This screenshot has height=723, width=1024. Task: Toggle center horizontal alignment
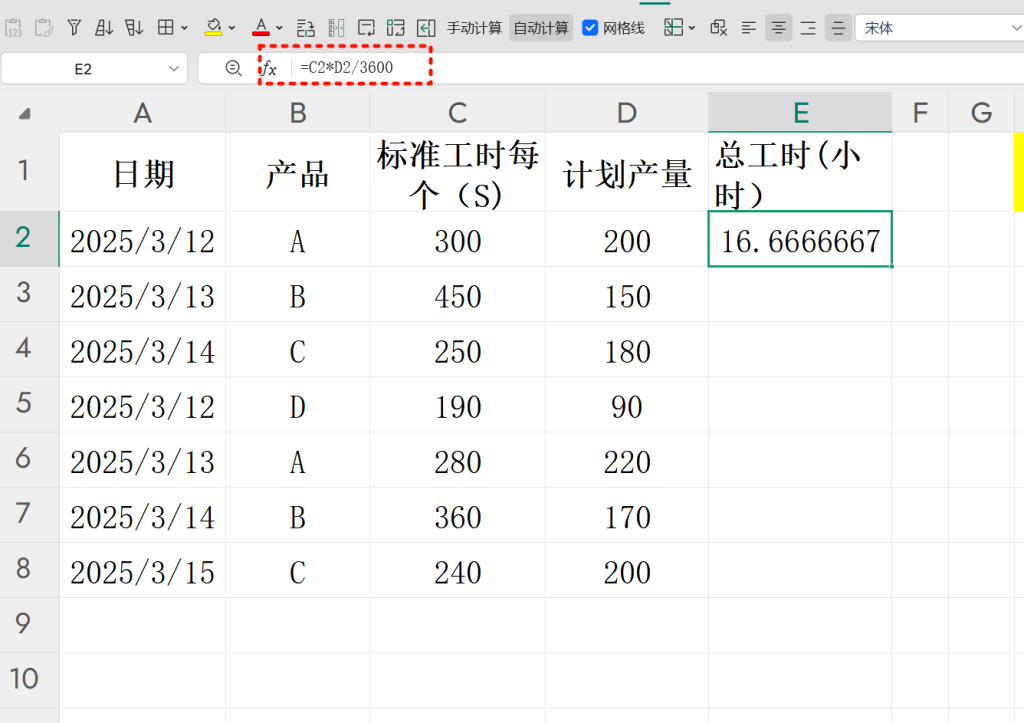point(778,28)
